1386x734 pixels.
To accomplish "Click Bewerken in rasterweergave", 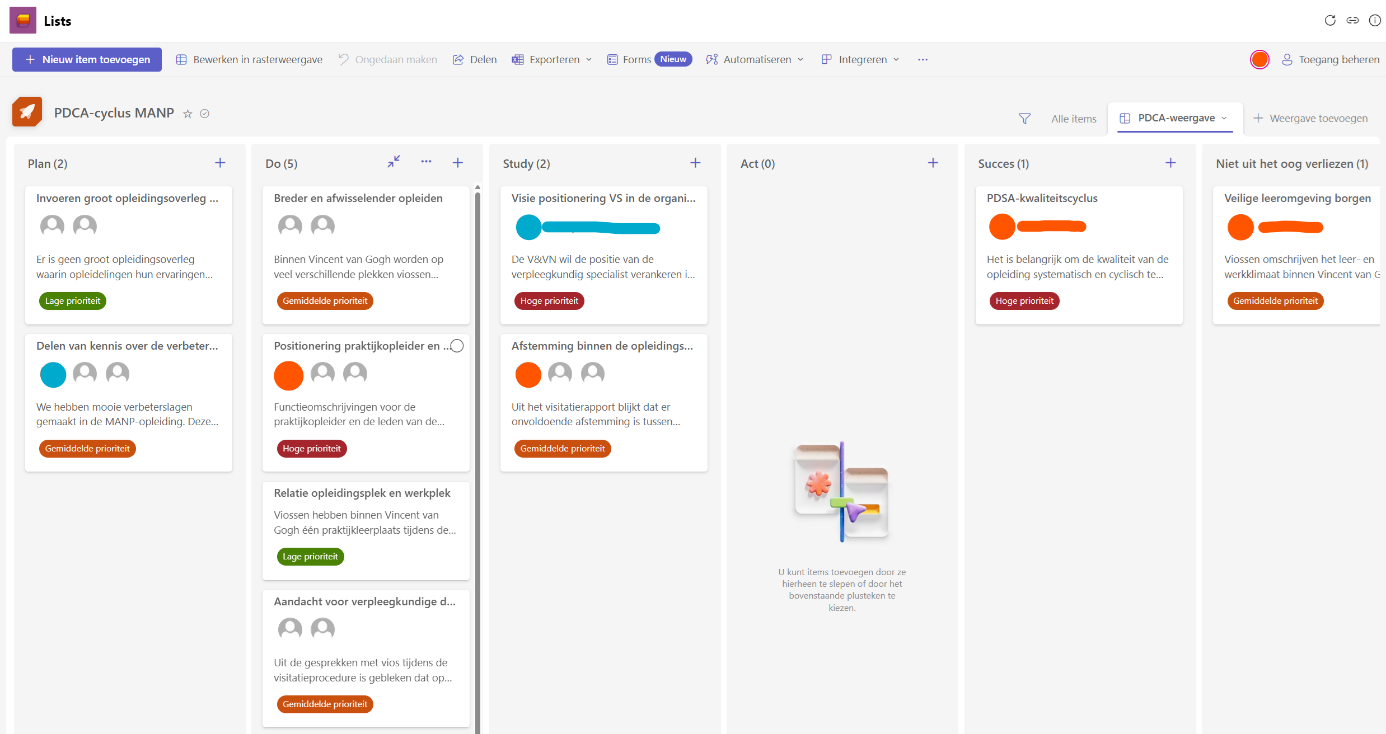I will point(249,59).
